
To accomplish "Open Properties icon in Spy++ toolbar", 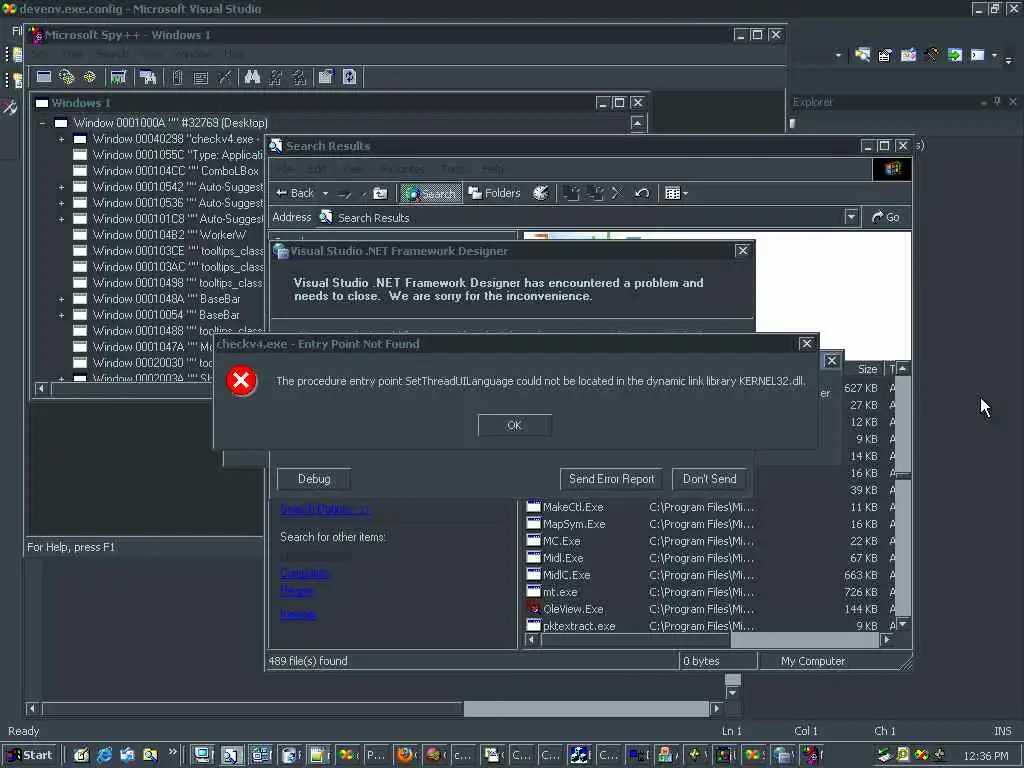I will pos(325,77).
